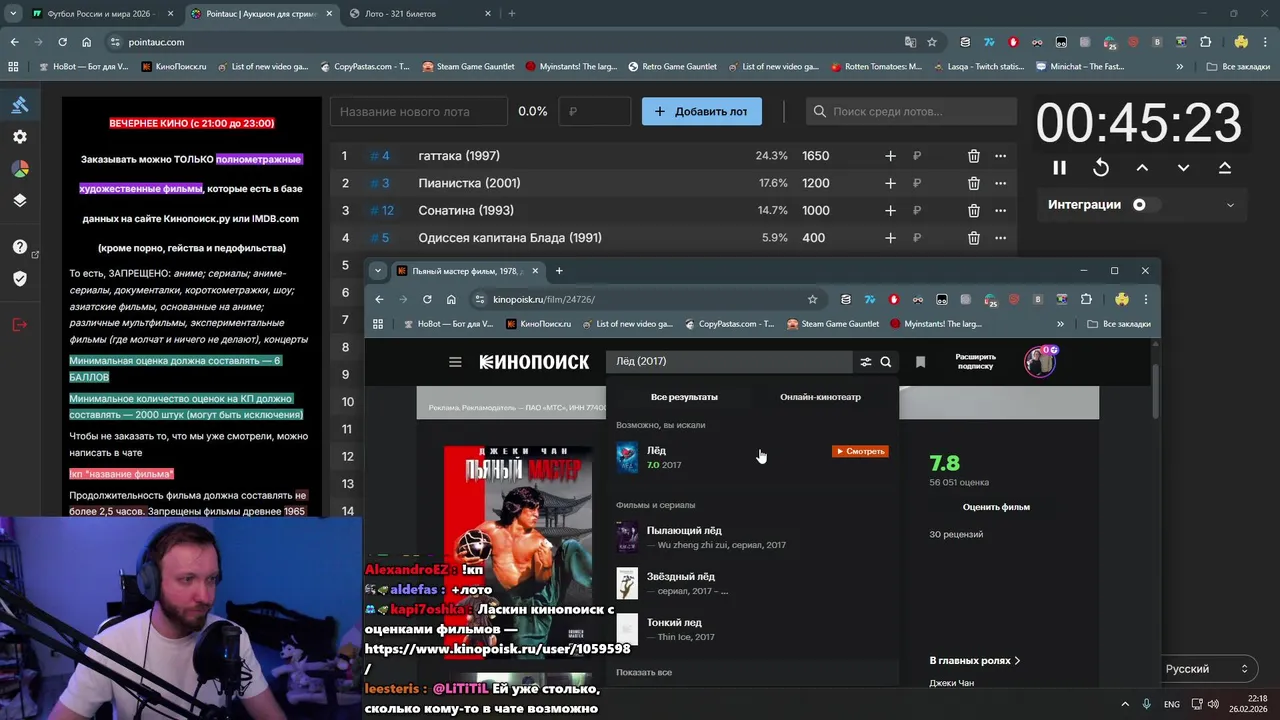Click Показать все search results link
This screenshot has height=720, width=1280.
click(644, 672)
